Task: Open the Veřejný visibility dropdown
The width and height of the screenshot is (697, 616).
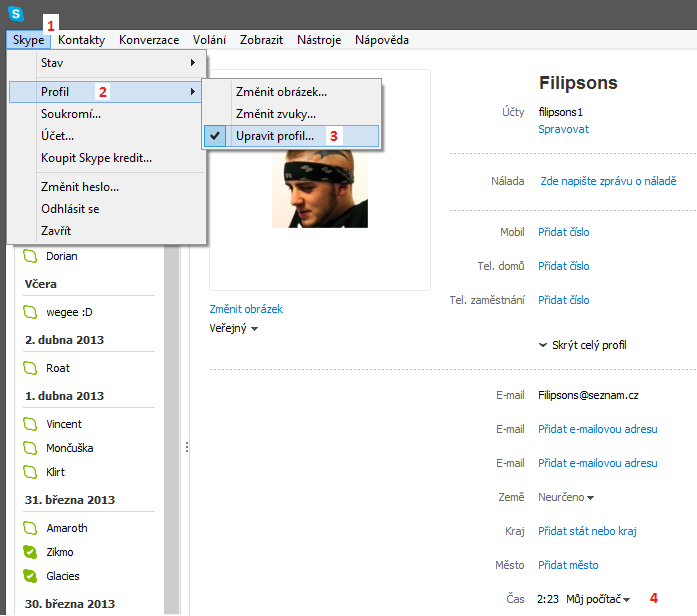Action: click(x=234, y=328)
